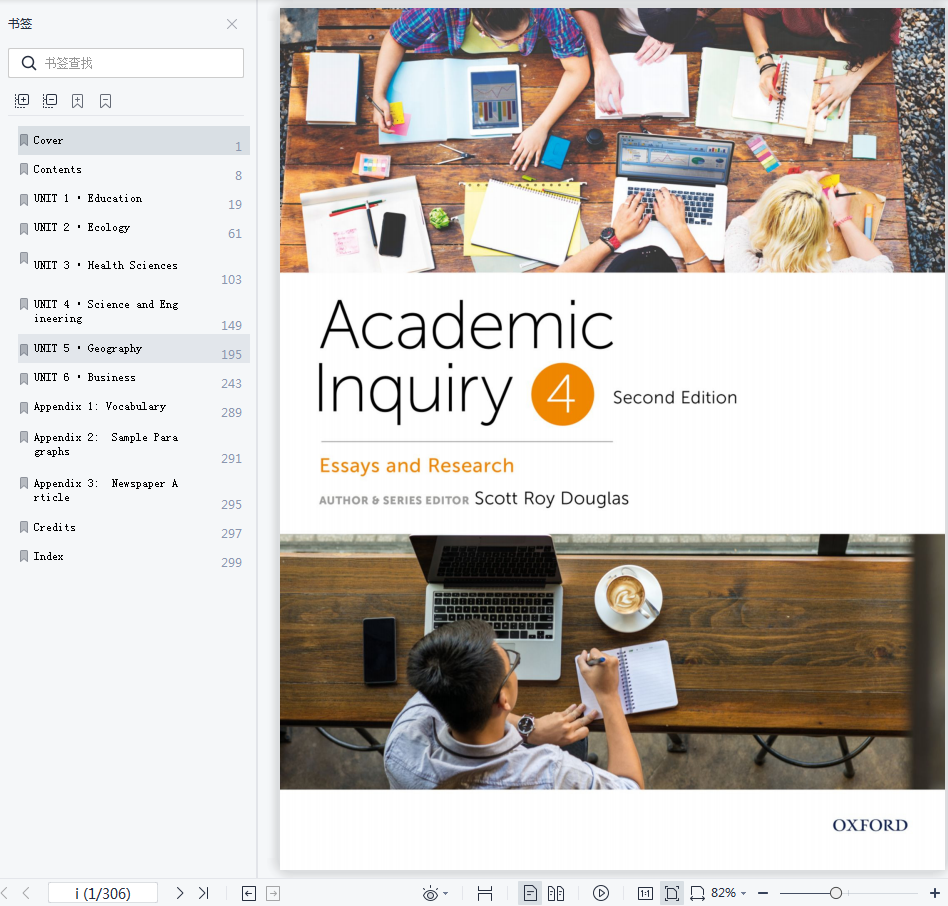The image size is (948, 906).
Task: Select UNIT 5 Geography bookmark
Action: (x=134, y=349)
